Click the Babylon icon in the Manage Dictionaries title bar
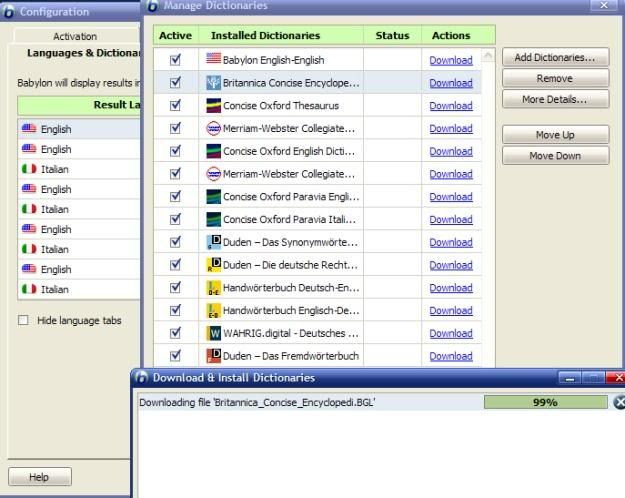The image size is (625, 498). 153,6
